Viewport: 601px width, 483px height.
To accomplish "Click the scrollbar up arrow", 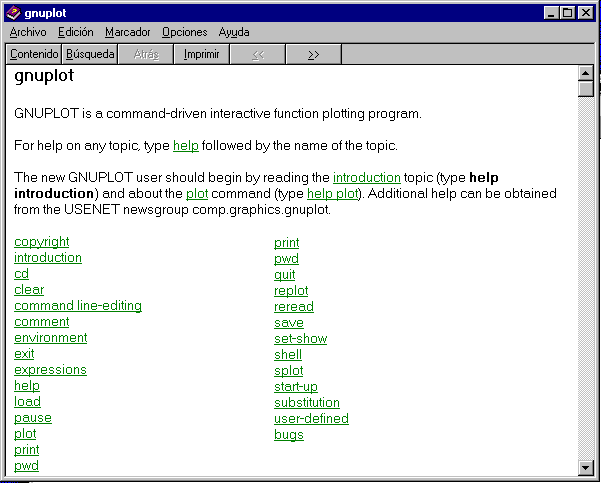I will pos(585,73).
